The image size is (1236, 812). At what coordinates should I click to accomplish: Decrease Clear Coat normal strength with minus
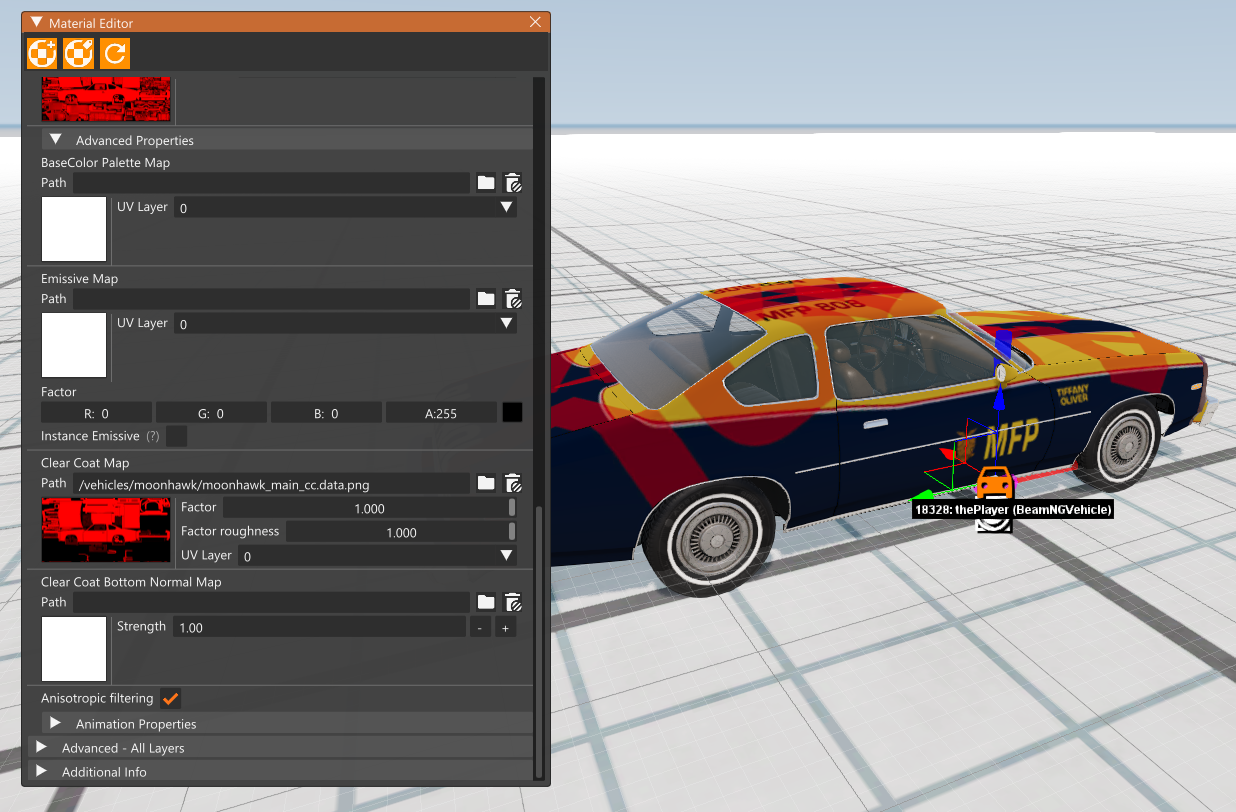pos(480,628)
